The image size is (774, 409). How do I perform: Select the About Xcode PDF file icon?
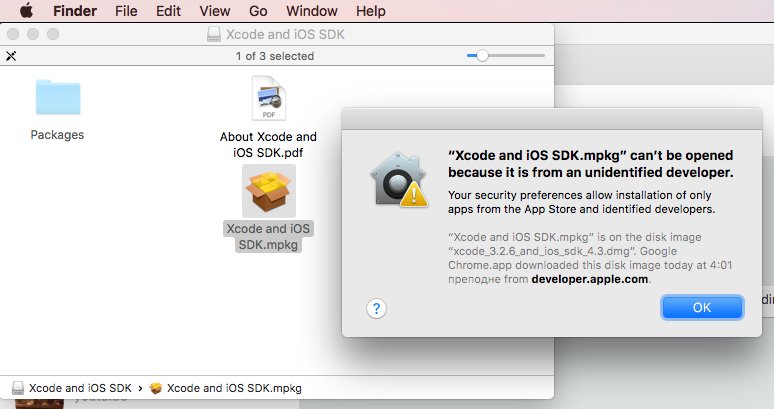269,98
